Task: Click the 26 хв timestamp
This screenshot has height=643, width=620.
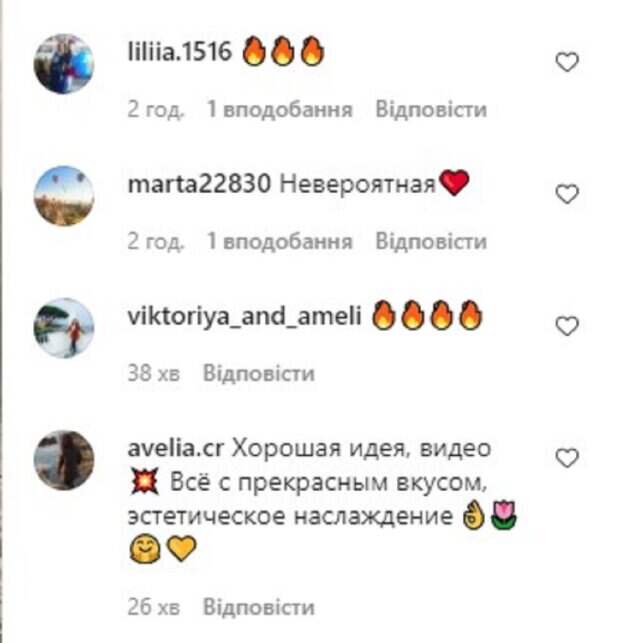Action: 154,607
